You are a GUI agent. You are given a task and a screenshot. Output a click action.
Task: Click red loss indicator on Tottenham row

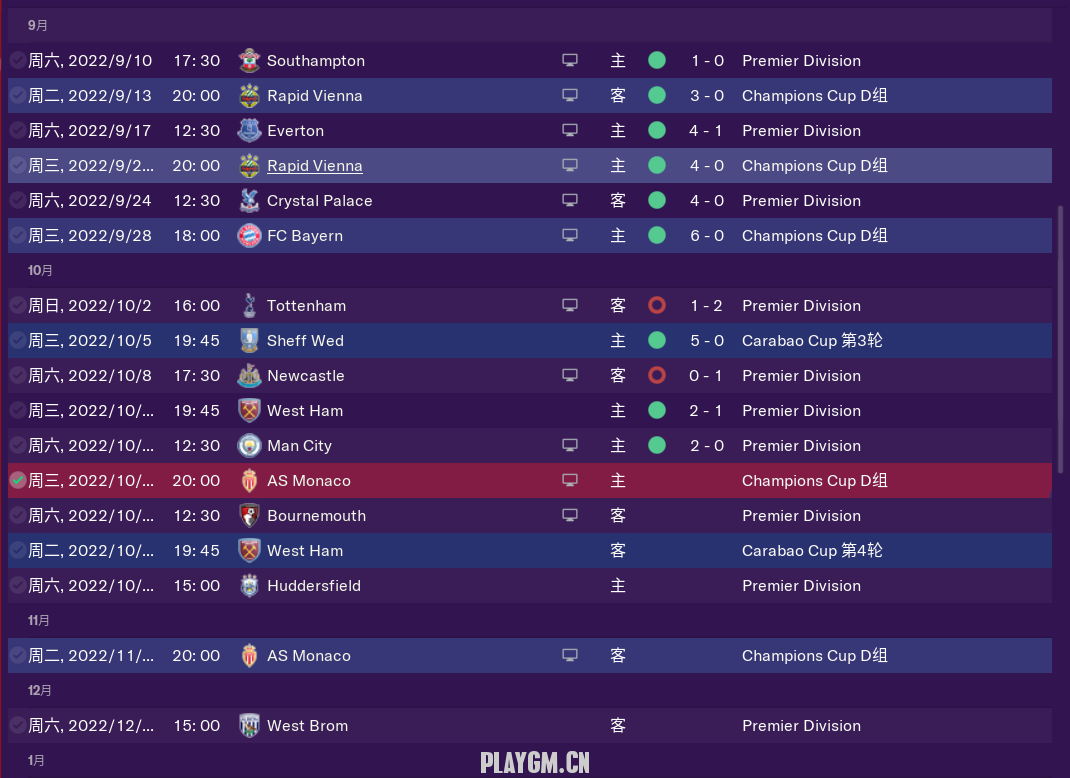pyautogui.click(x=657, y=306)
